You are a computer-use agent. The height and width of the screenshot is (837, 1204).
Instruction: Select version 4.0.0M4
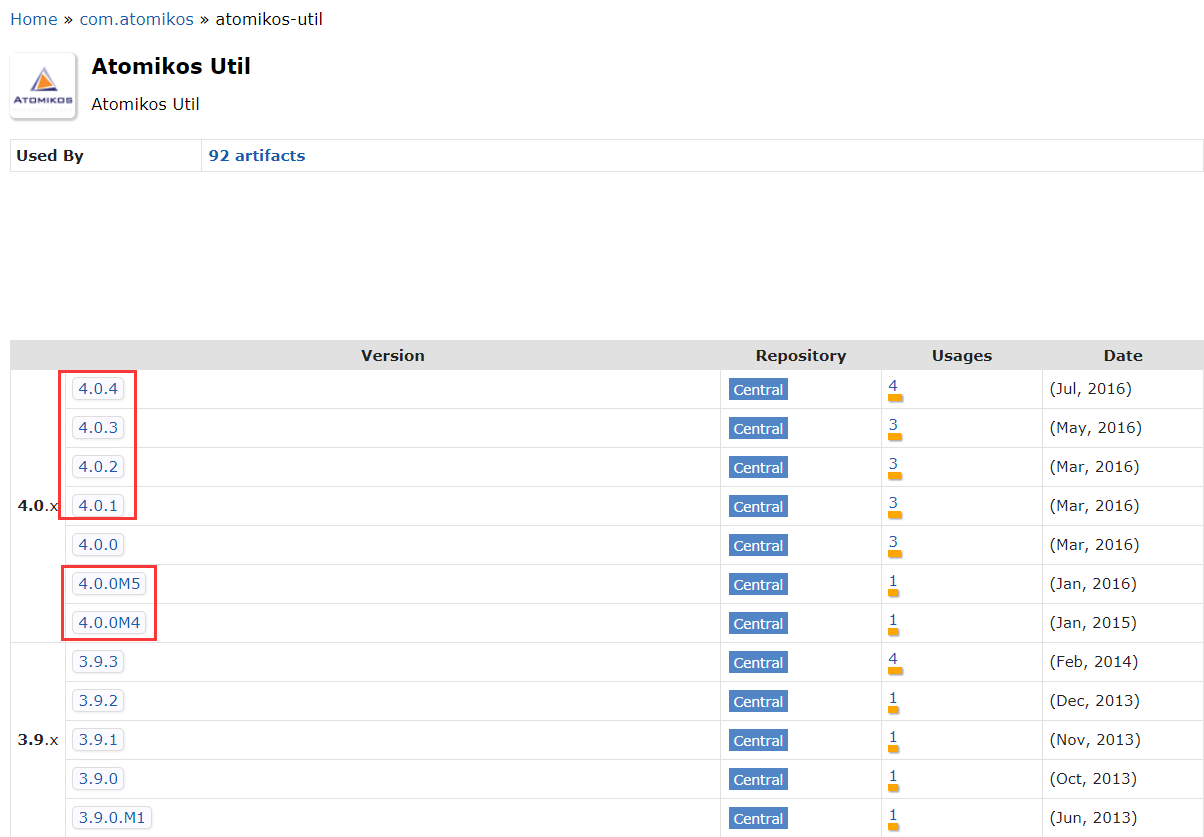[x=109, y=623]
